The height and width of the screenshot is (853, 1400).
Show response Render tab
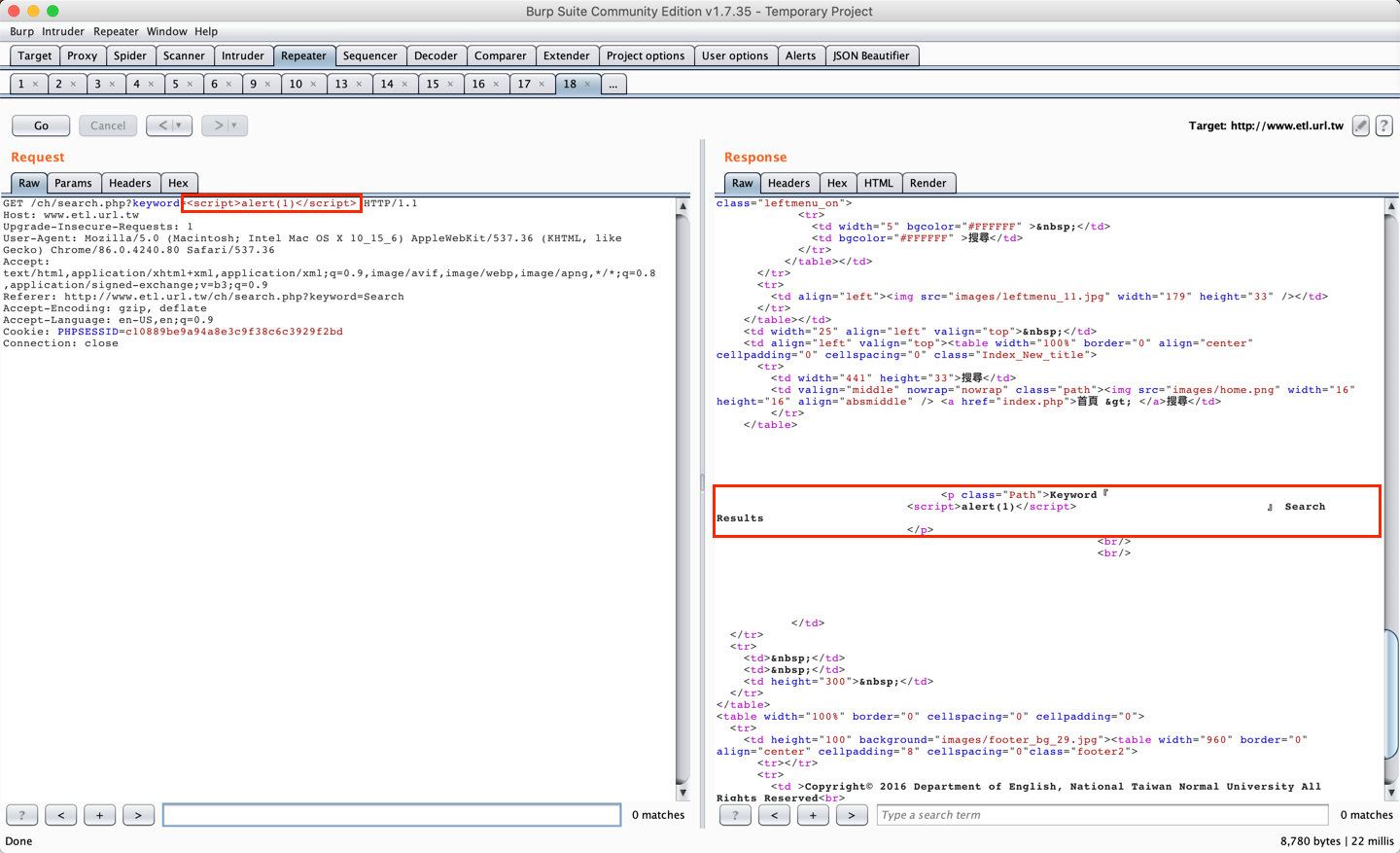[928, 183]
